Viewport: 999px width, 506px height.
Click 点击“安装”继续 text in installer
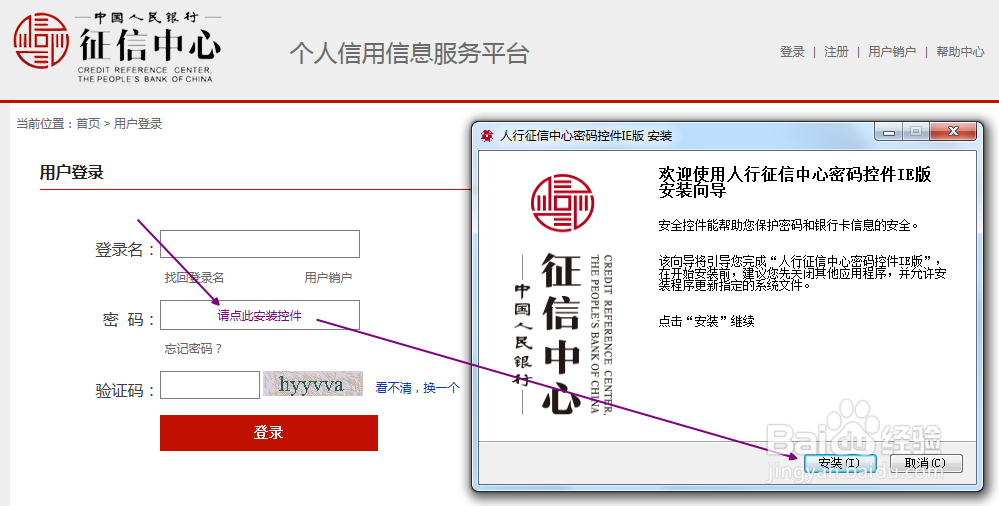point(706,321)
